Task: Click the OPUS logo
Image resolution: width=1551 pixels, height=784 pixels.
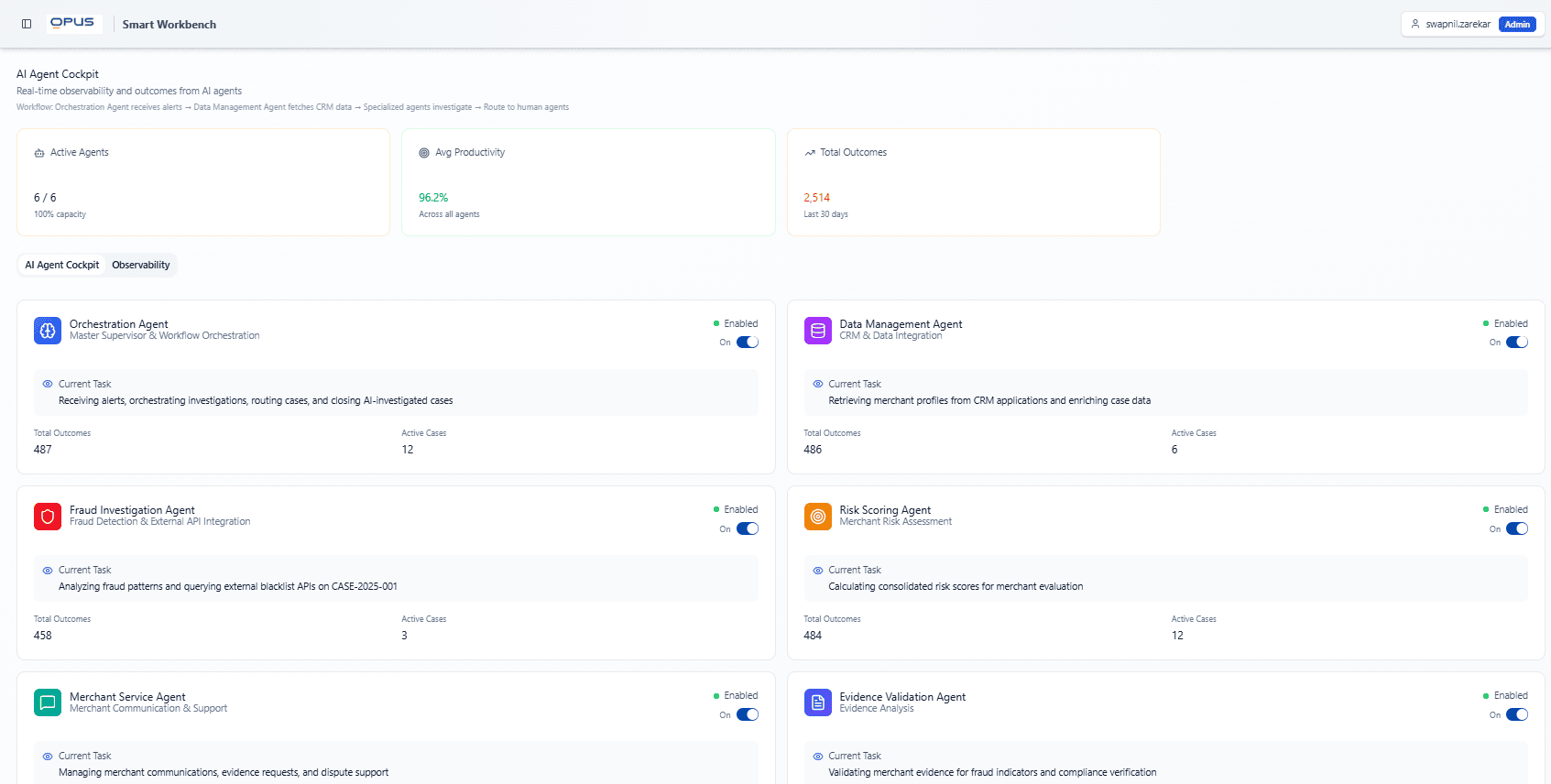Action: pos(72,23)
